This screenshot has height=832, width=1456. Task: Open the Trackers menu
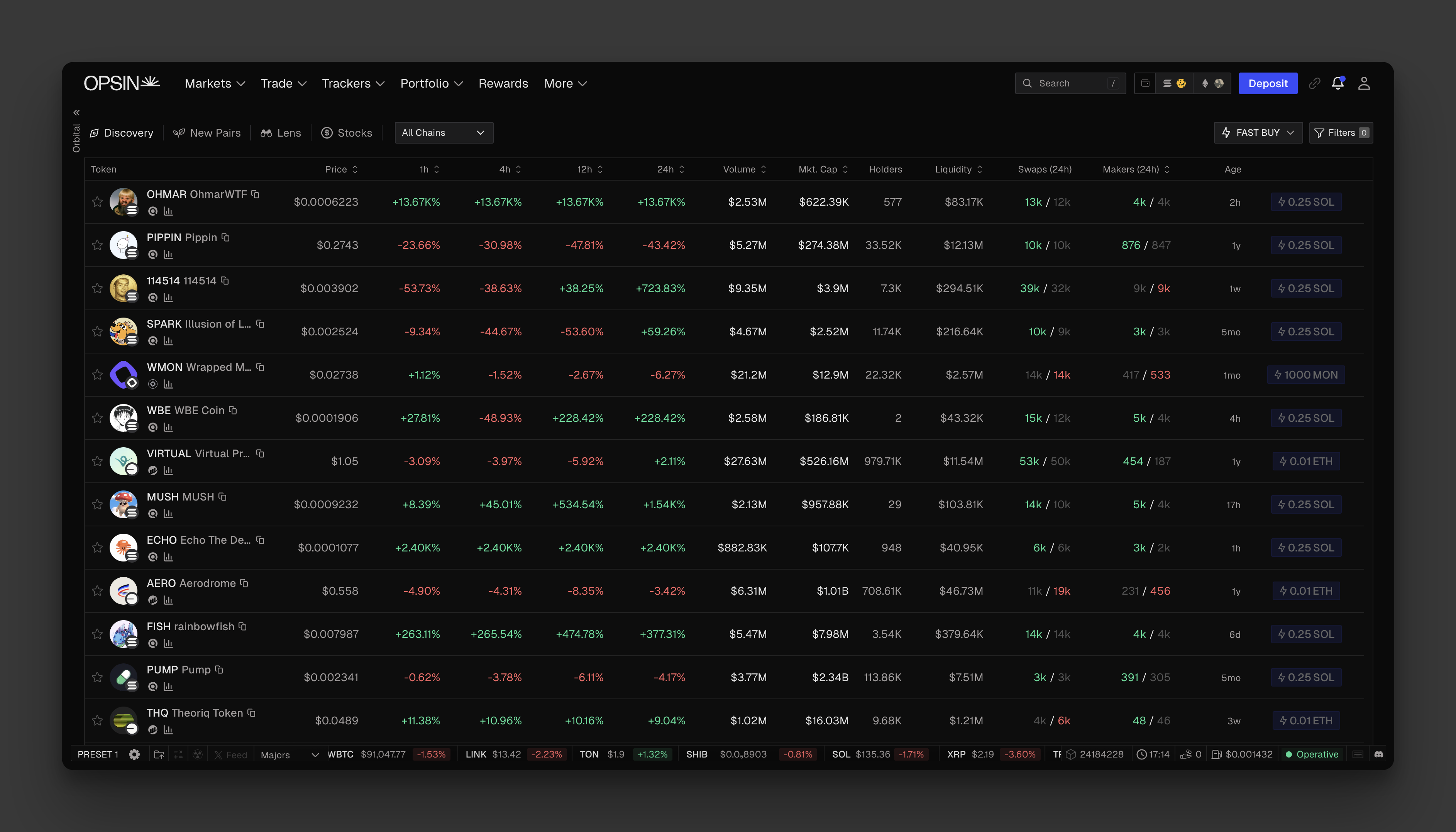click(352, 83)
